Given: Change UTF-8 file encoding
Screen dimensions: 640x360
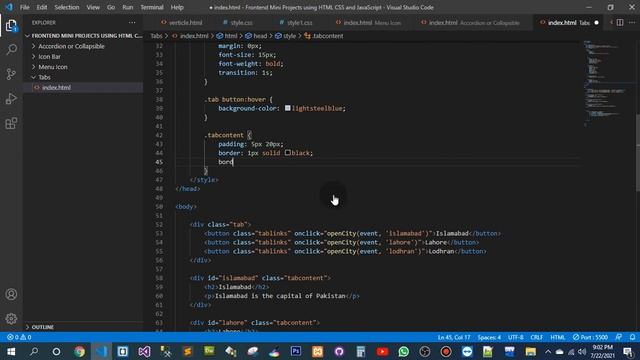Looking at the screenshot, I should 516,337.
